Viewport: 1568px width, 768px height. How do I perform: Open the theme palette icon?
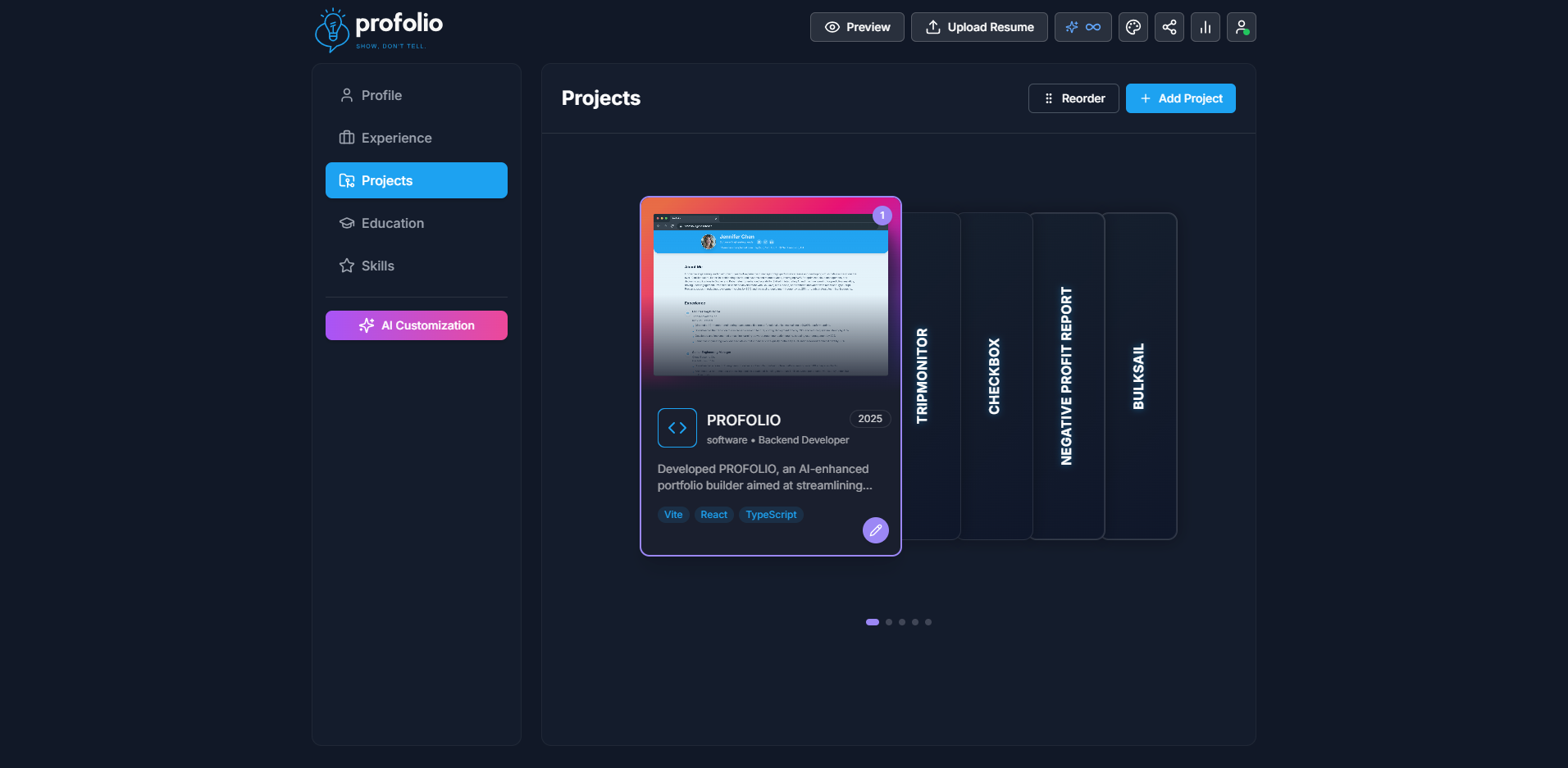1133,27
